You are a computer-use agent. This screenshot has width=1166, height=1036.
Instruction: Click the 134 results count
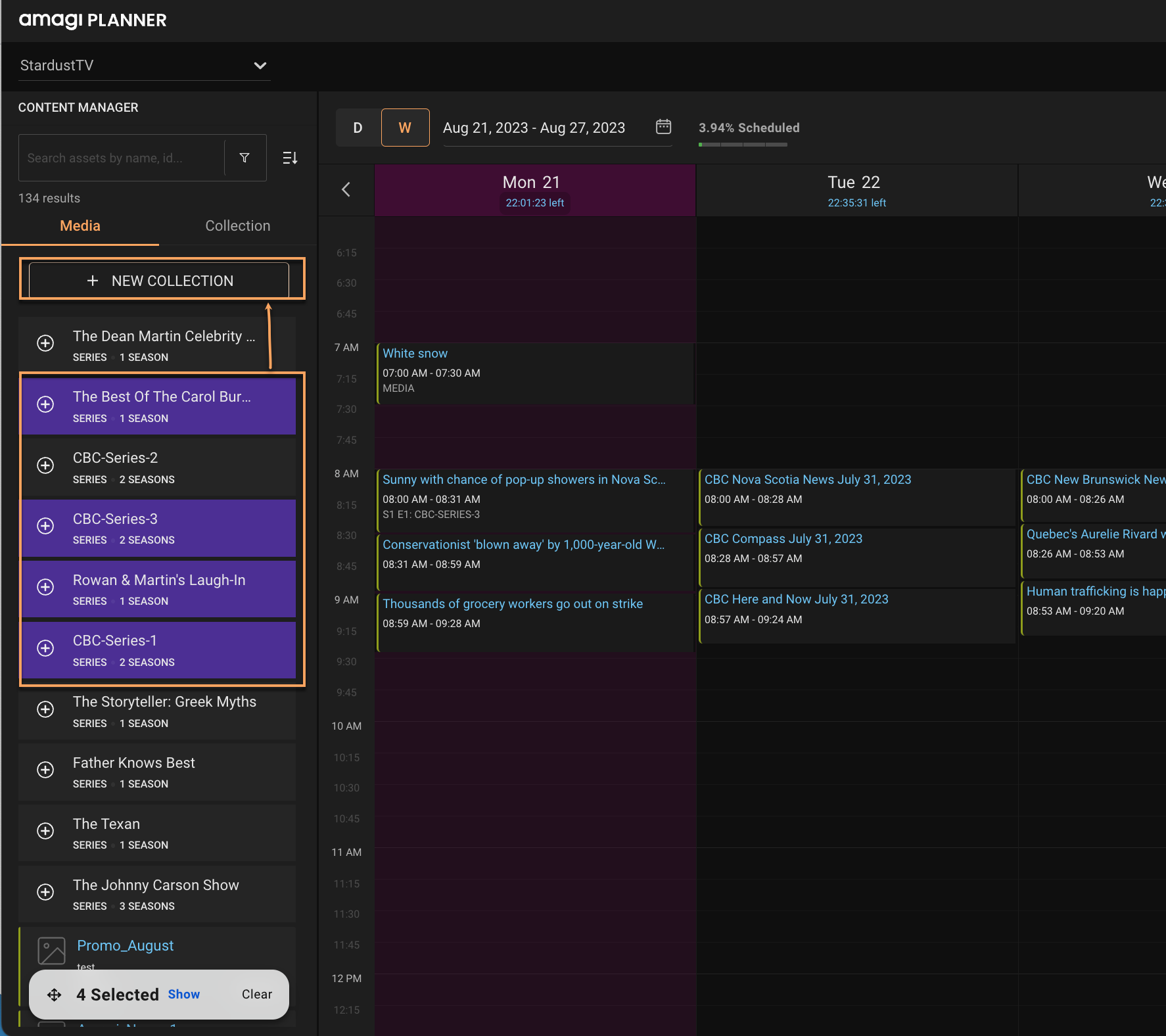(49, 198)
